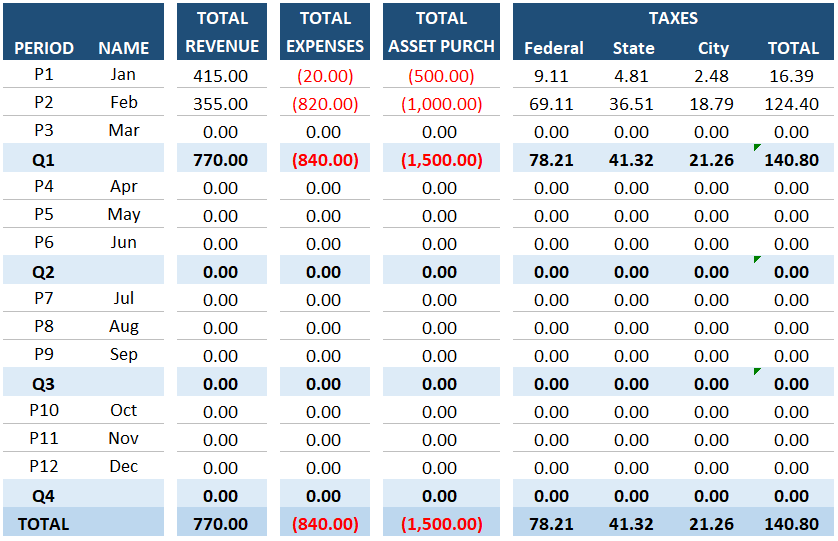This screenshot has width=838, height=541.
Task: Click the green comment indicator in Q3 total
Action: click(x=758, y=372)
